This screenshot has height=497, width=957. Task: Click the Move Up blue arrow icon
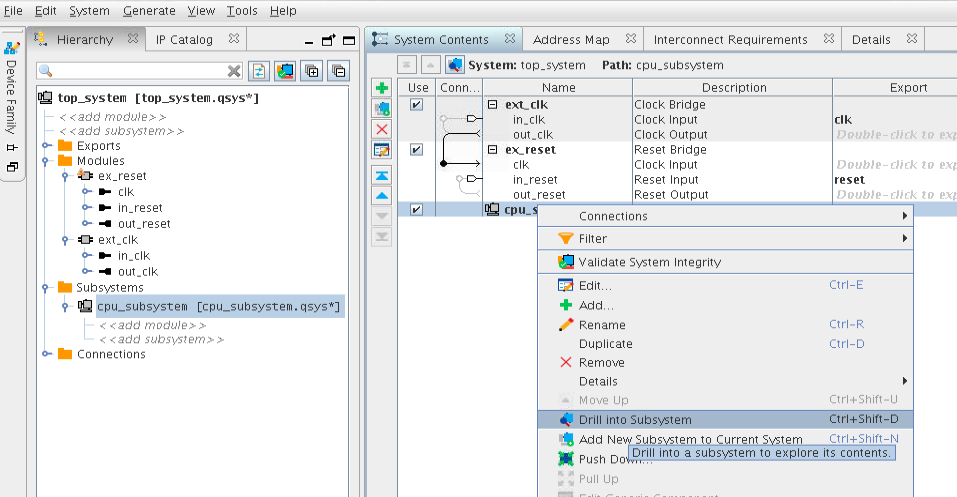(x=381, y=196)
